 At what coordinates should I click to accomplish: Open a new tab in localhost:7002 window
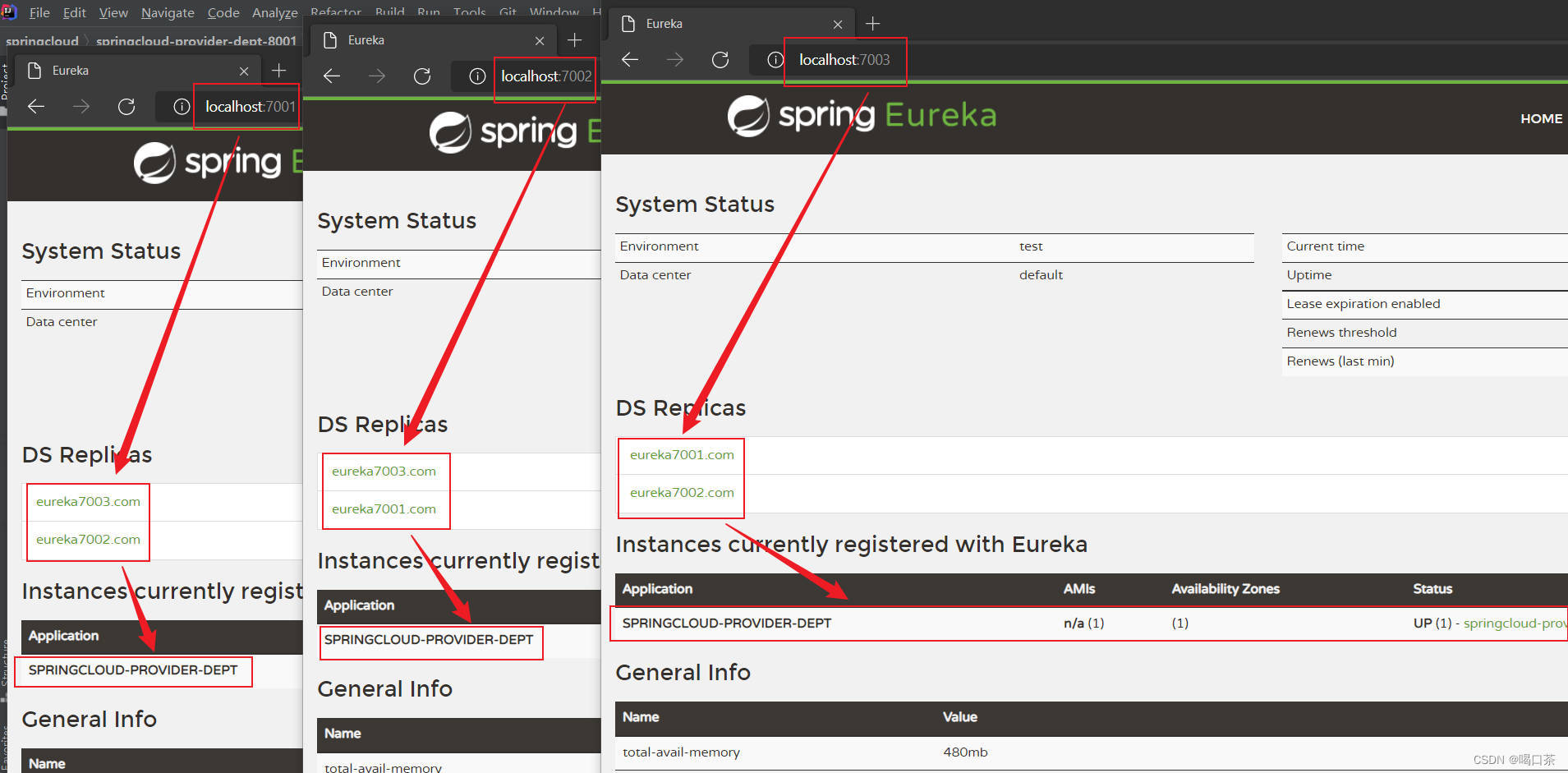[x=575, y=40]
